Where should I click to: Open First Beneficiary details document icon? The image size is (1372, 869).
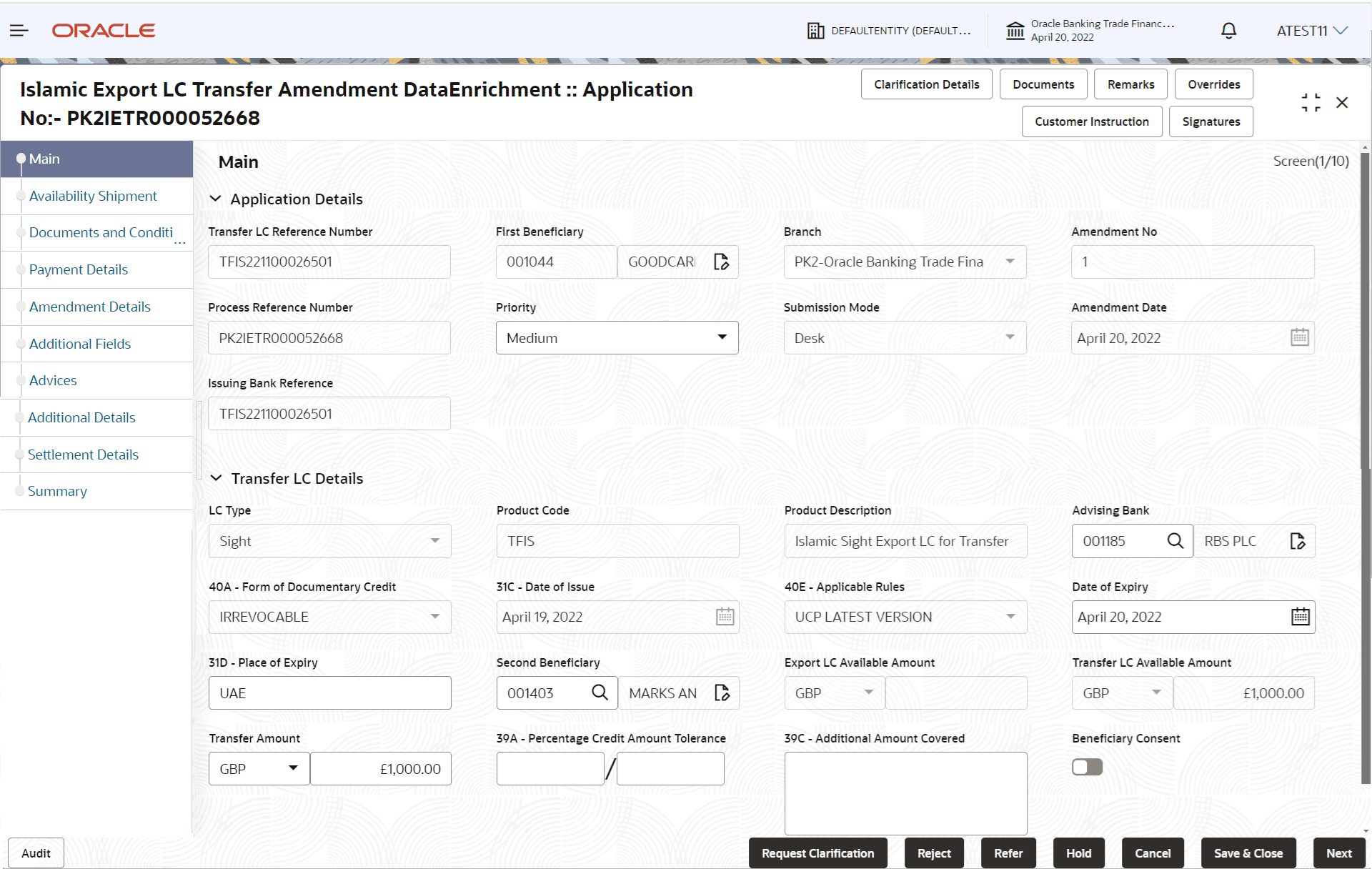click(721, 262)
